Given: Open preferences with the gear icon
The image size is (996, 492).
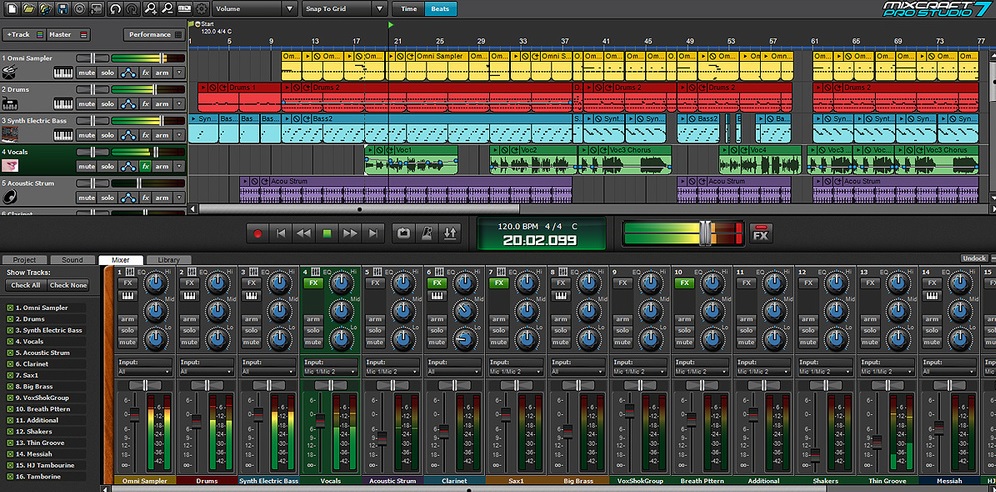Looking at the screenshot, I should click(201, 9).
